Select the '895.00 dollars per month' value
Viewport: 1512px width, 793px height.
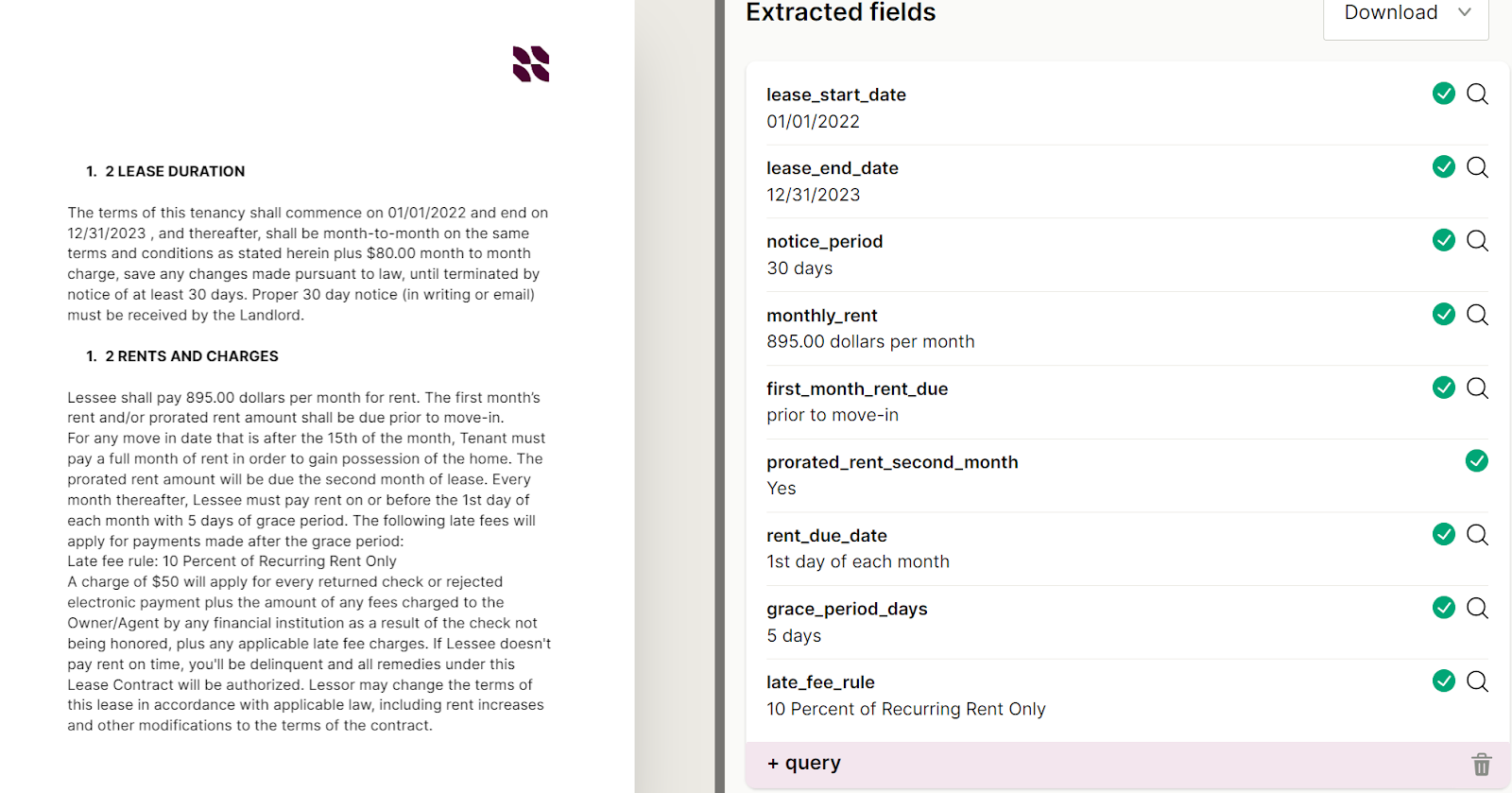coord(871,341)
